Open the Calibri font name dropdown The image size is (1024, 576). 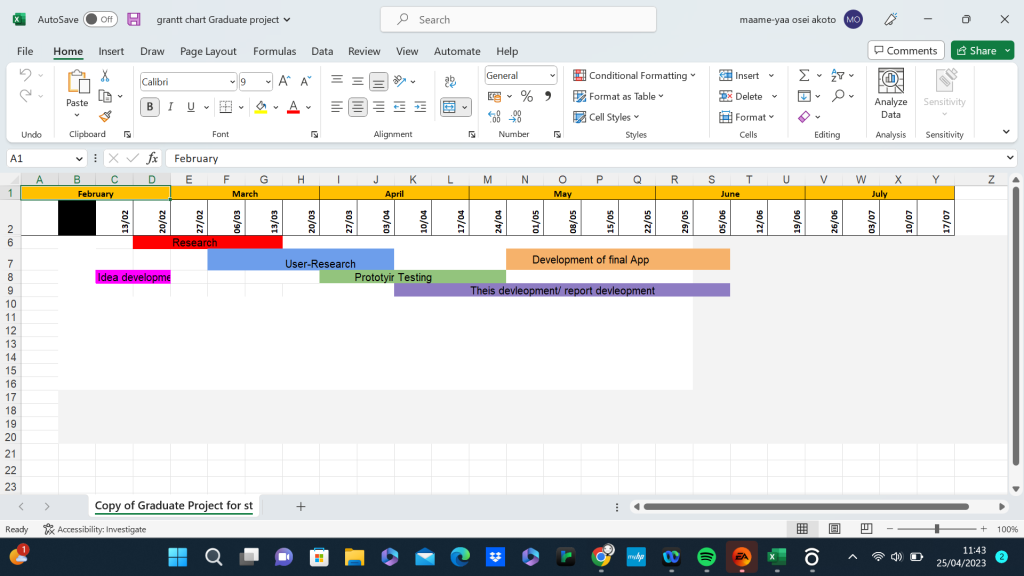232,82
